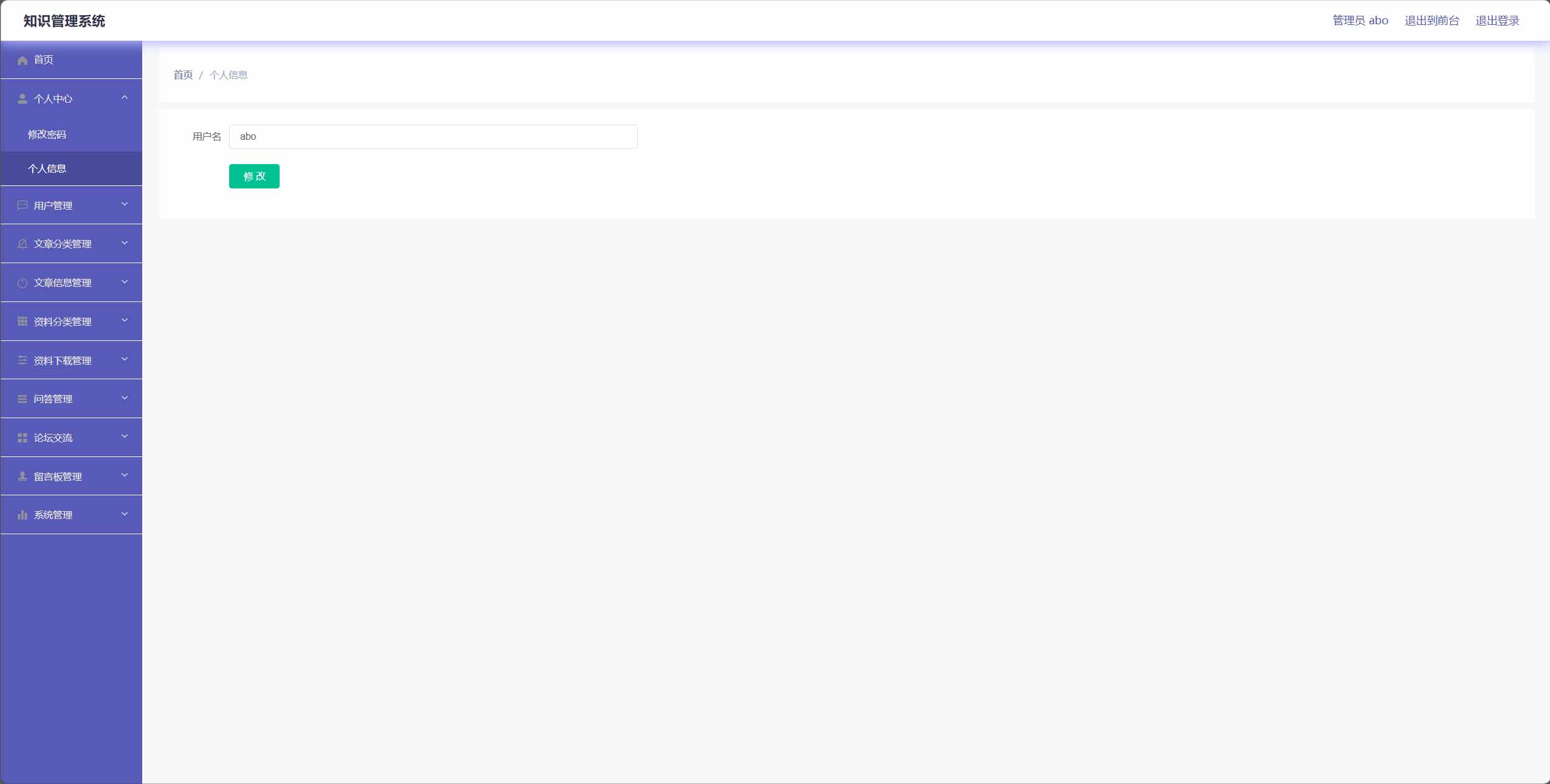
Task: Click the person icon beside 个人中心
Action: (x=22, y=98)
